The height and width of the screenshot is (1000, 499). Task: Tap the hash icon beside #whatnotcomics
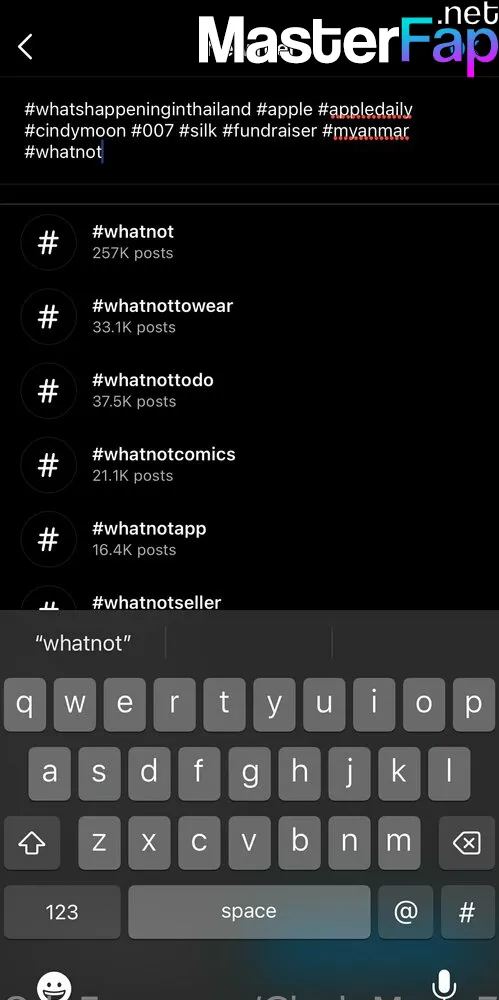[48, 465]
